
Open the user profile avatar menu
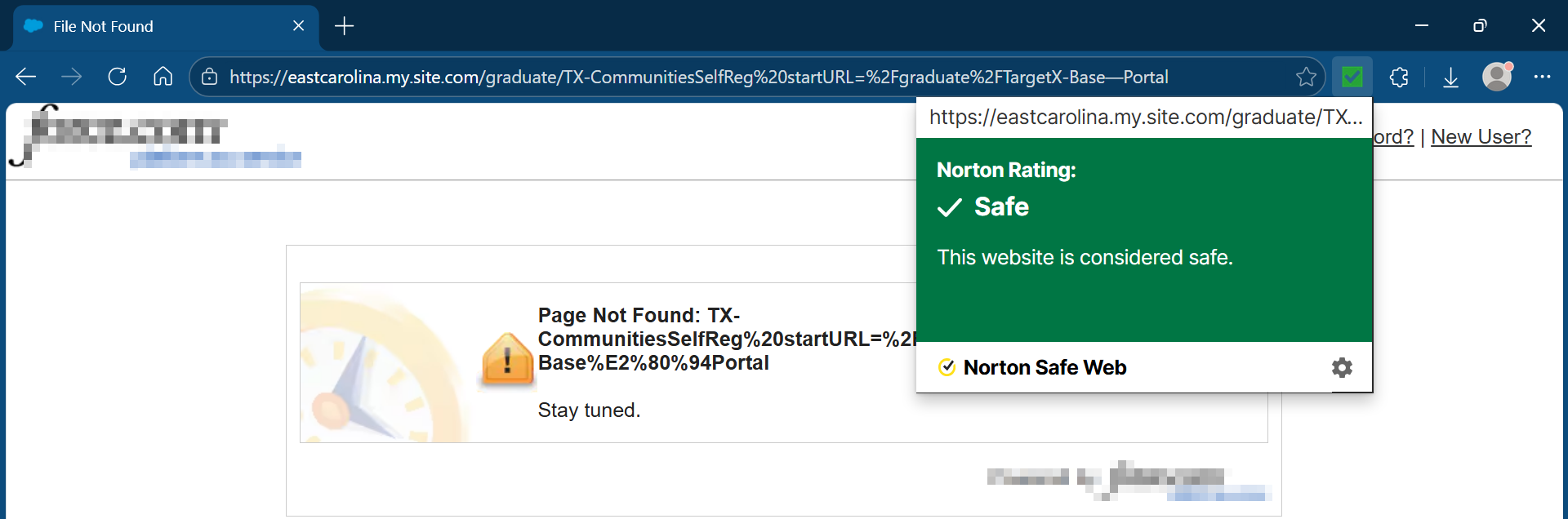click(1497, 77)
